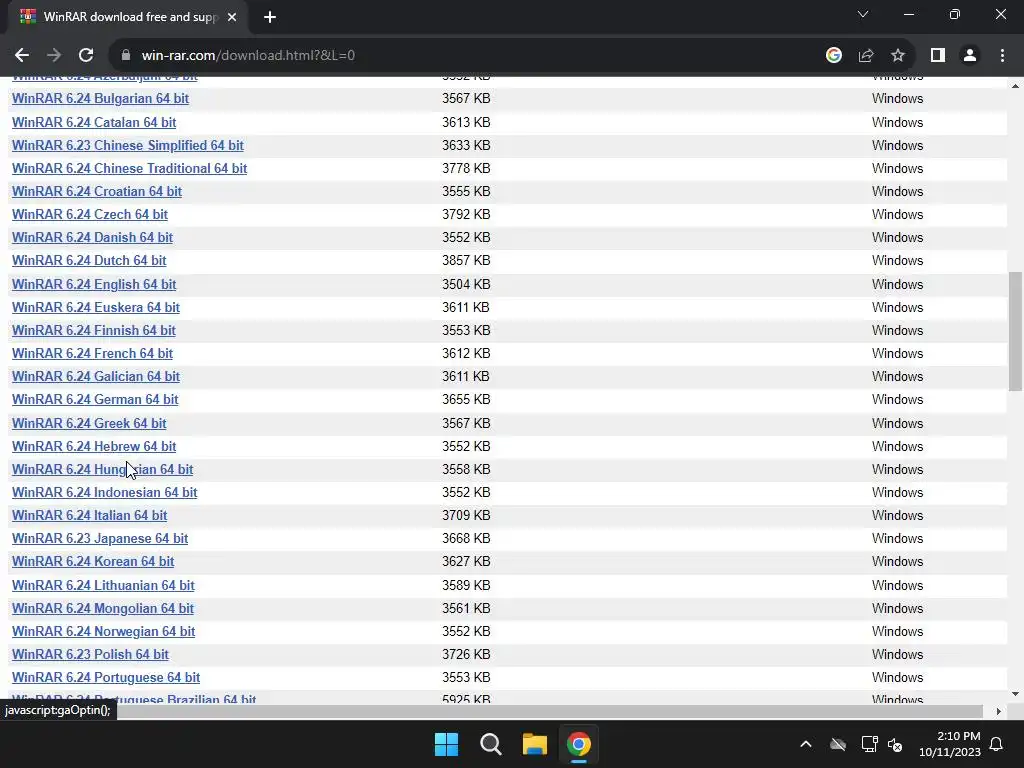Viewport: 1024px width, 768px height.
Task: Select the WinRAR download tab
Action: coord(128,17)
